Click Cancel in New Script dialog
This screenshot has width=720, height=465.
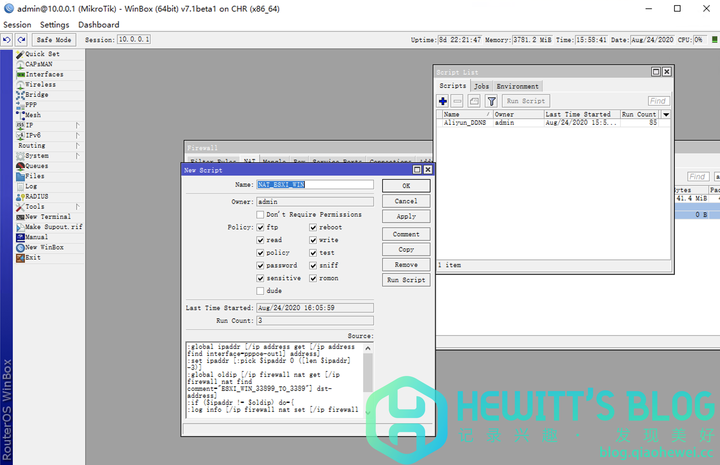406,201
